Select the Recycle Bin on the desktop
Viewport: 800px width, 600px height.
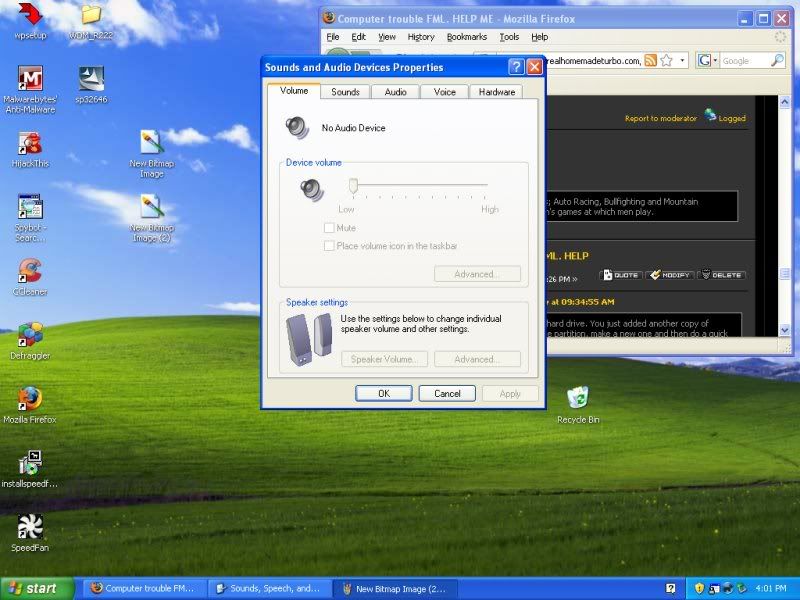(x=578, y=406)
